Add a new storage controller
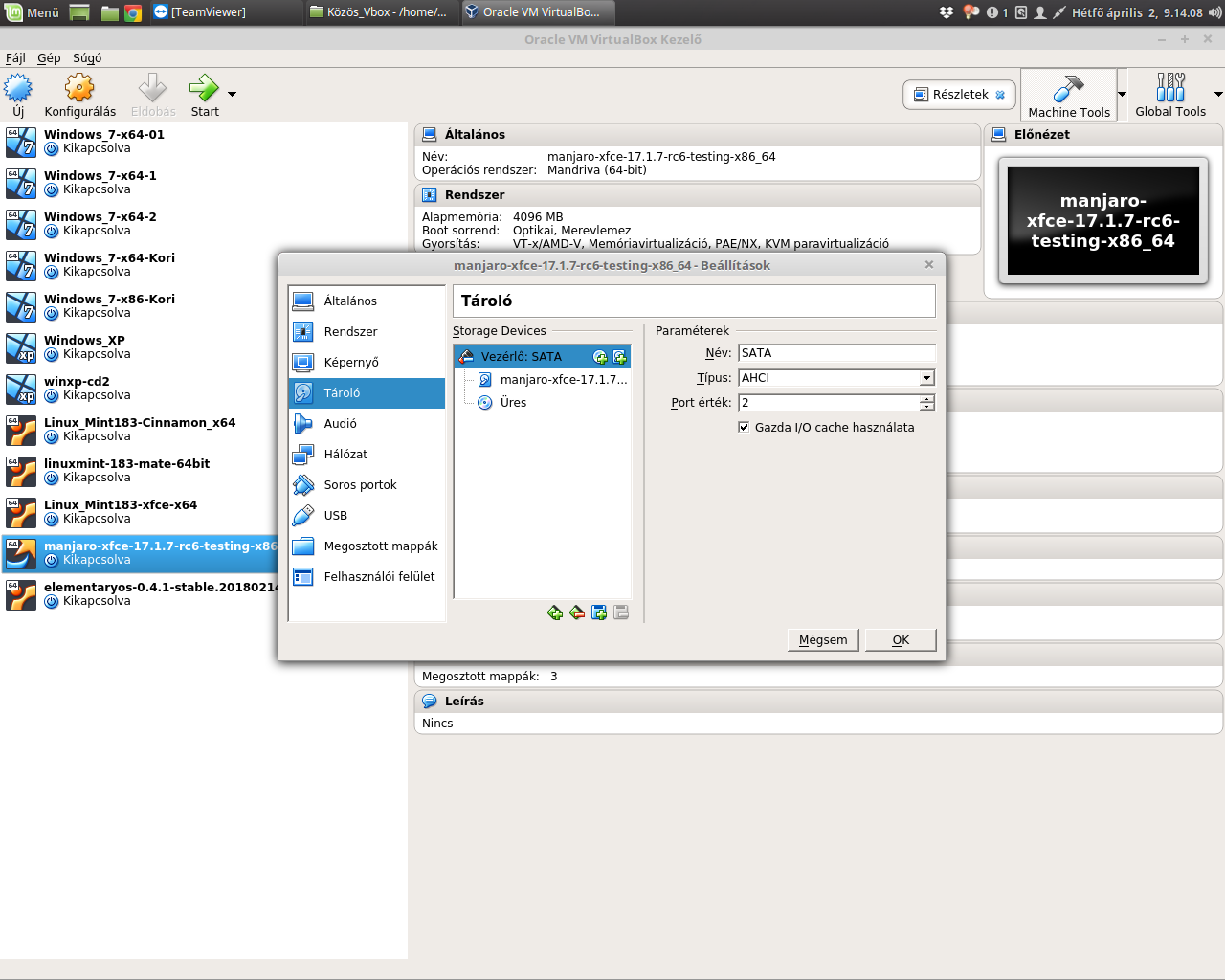This screenshot has height=980, width=1225. (x=555, y=612)
